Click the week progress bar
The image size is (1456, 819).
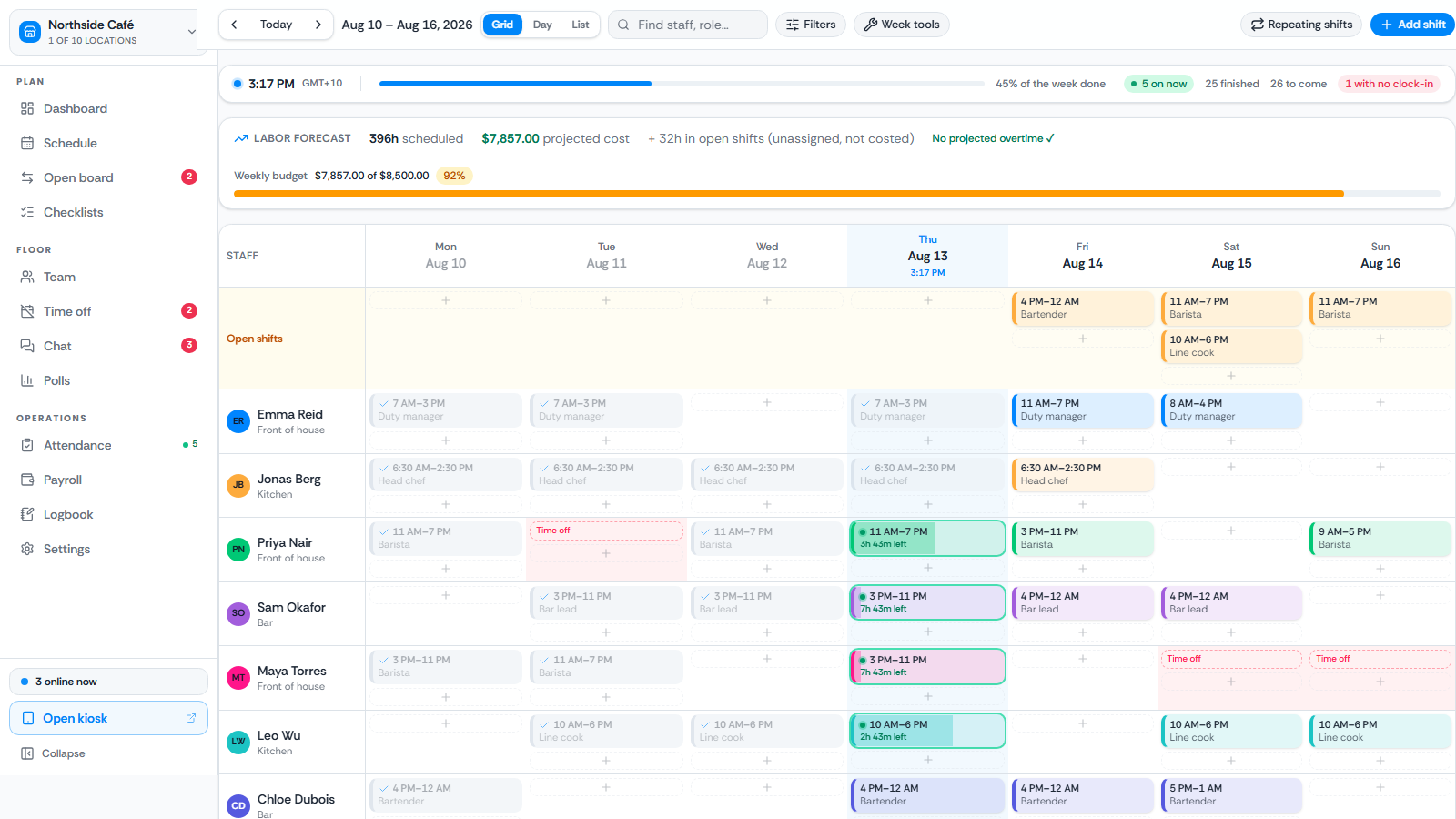[682, 84]
